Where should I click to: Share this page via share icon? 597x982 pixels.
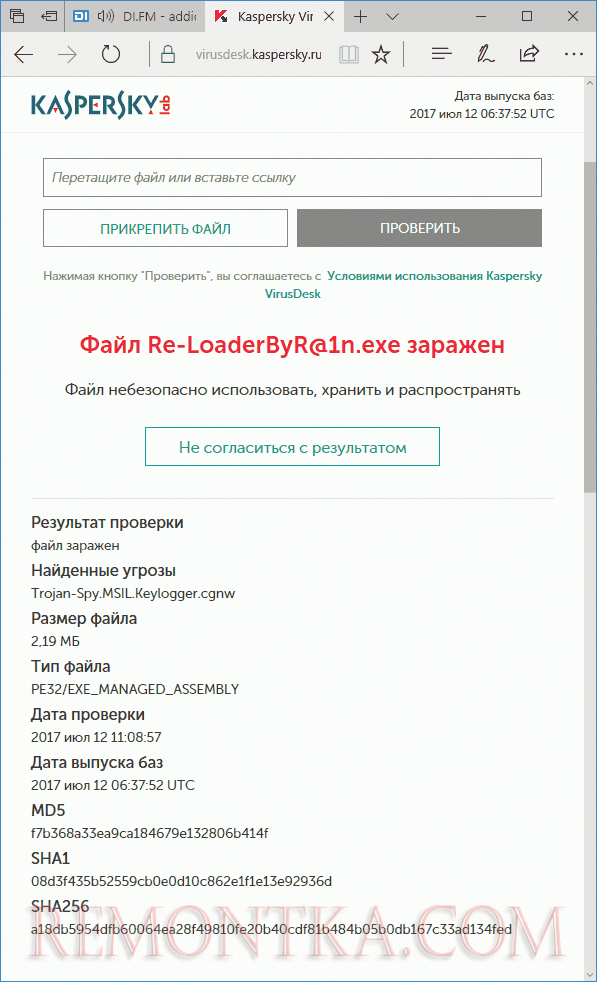529,54
